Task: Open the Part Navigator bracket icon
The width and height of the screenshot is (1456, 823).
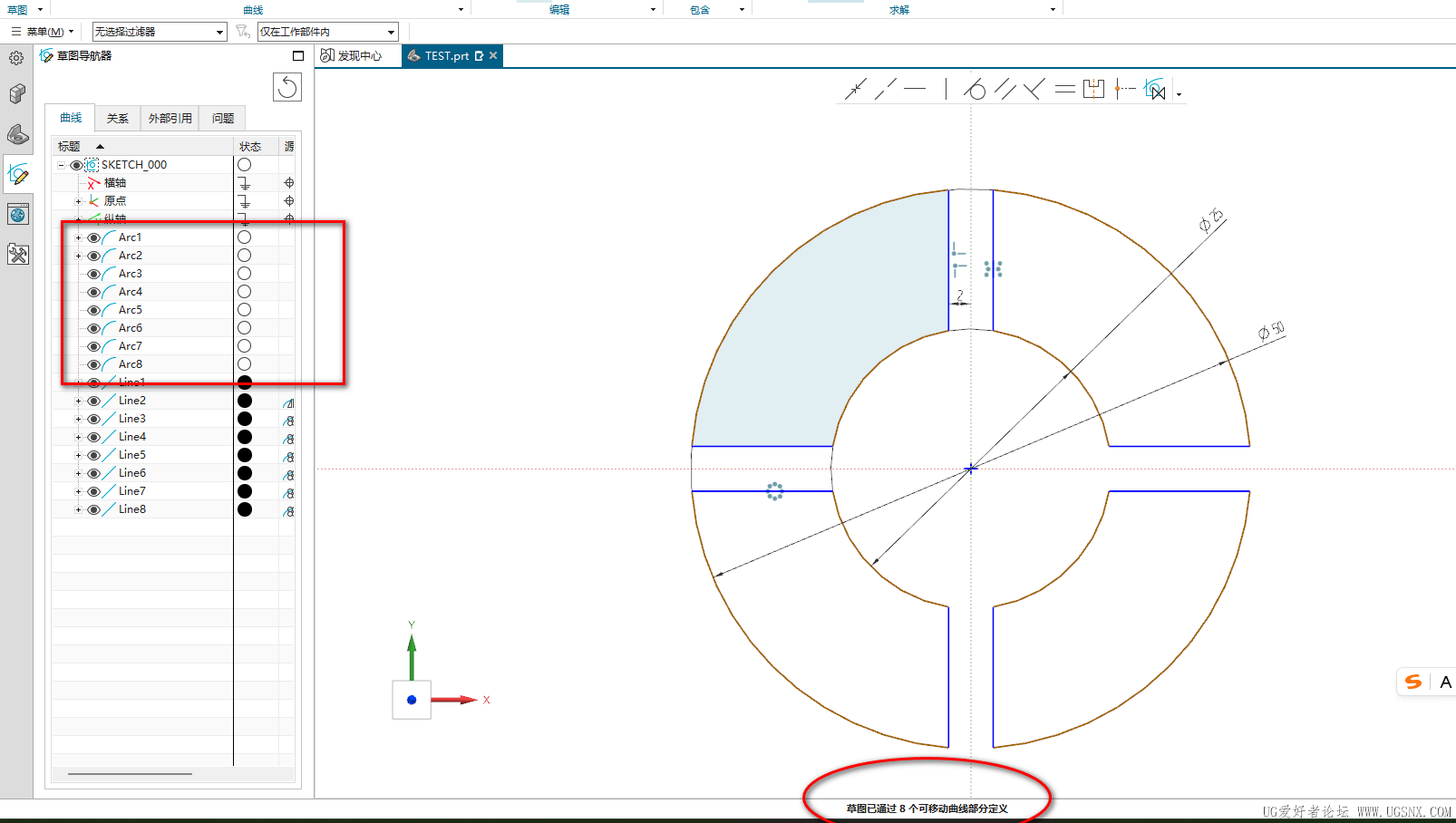Action: 17,134
